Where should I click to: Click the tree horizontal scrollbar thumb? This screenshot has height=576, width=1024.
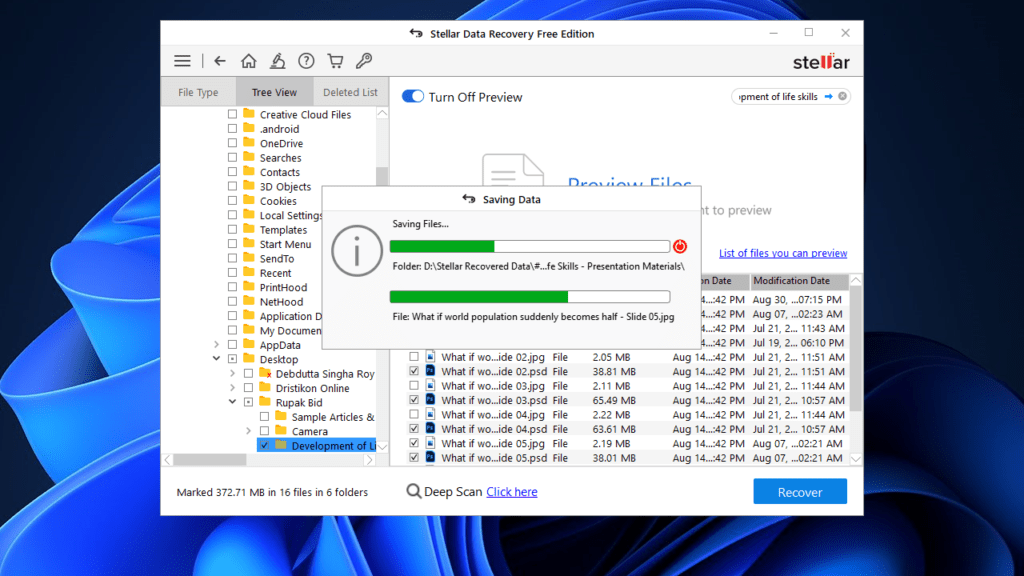point(210,459)
